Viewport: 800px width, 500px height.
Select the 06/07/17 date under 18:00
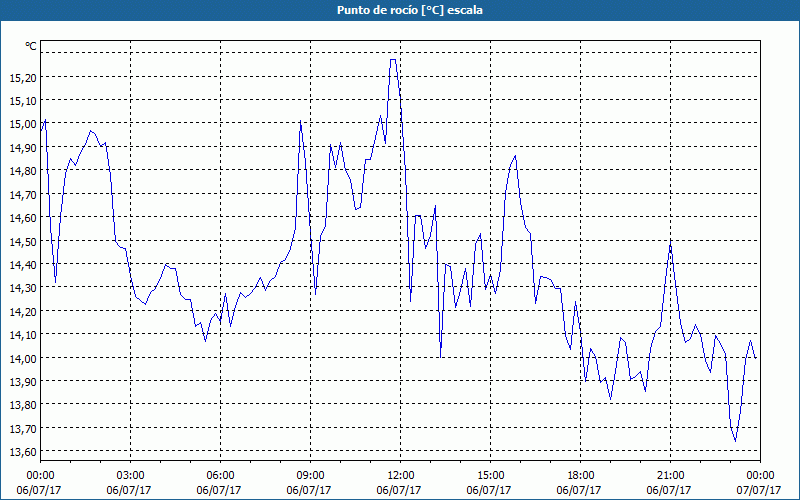pyautogui.click(x=579, y=490)
